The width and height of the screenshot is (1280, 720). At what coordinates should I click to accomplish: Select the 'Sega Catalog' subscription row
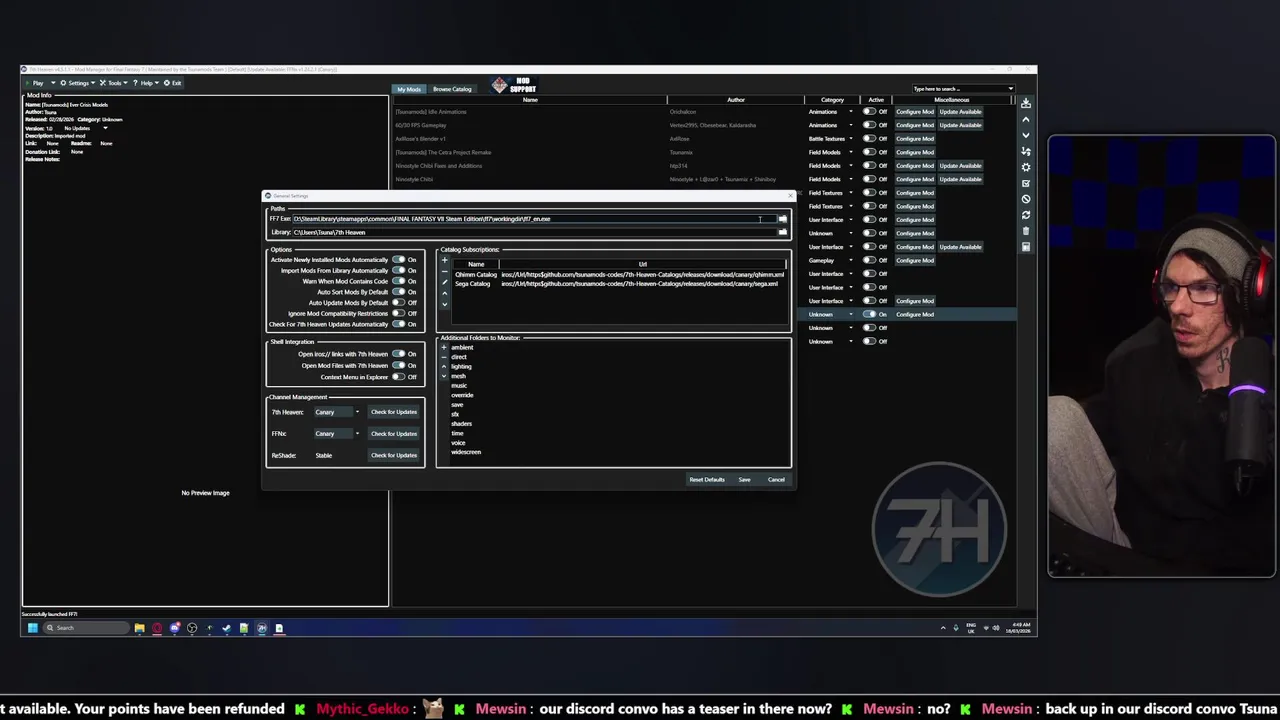tap(620, 284)
